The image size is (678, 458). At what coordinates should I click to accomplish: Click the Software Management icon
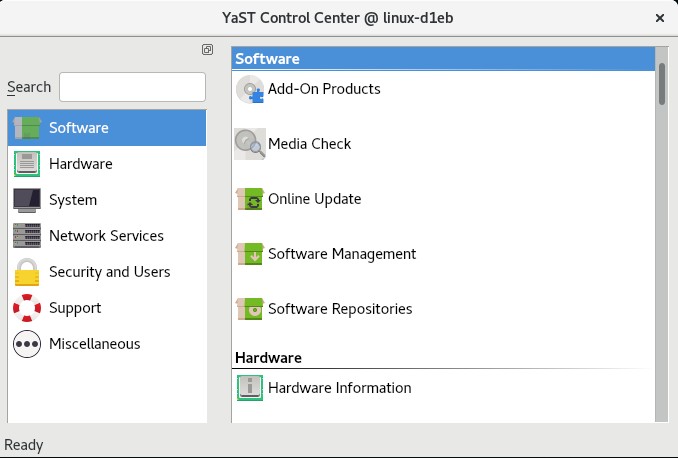pyautogui.click(x=249, y=254)
